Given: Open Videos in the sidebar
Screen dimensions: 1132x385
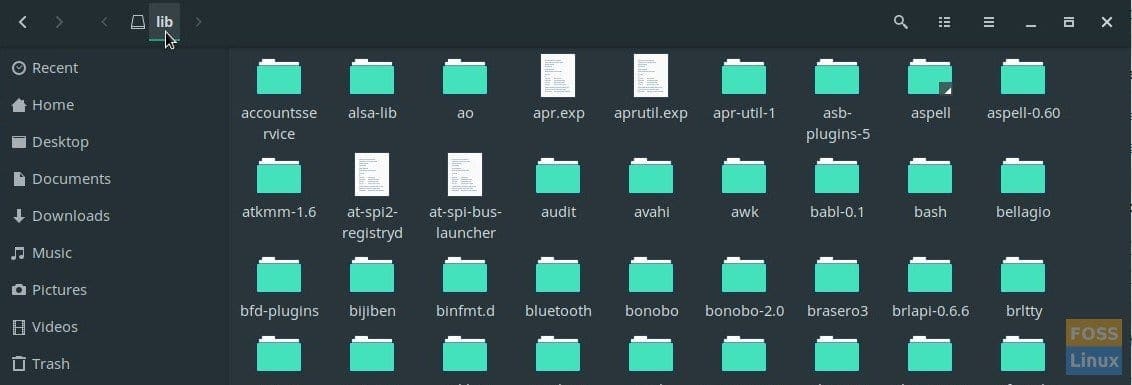Looking at the screenshot, I should [x=45, y=326].
